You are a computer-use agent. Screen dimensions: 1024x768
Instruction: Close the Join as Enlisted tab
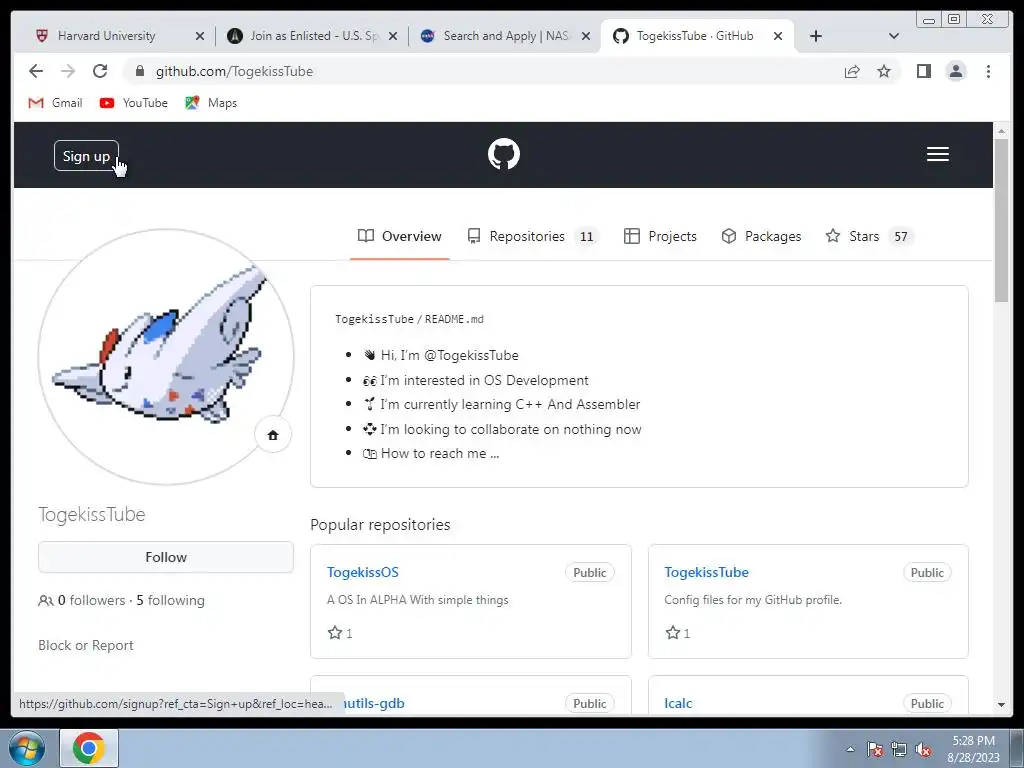tap(392, 36)
